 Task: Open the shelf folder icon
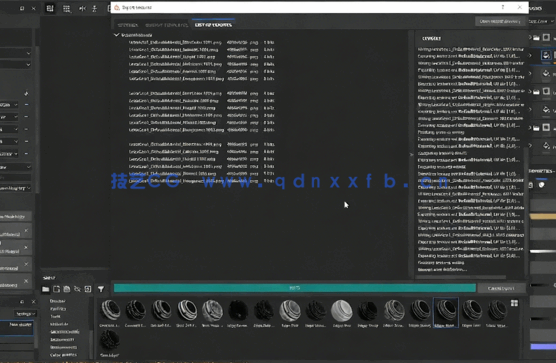tap(45, 289)
